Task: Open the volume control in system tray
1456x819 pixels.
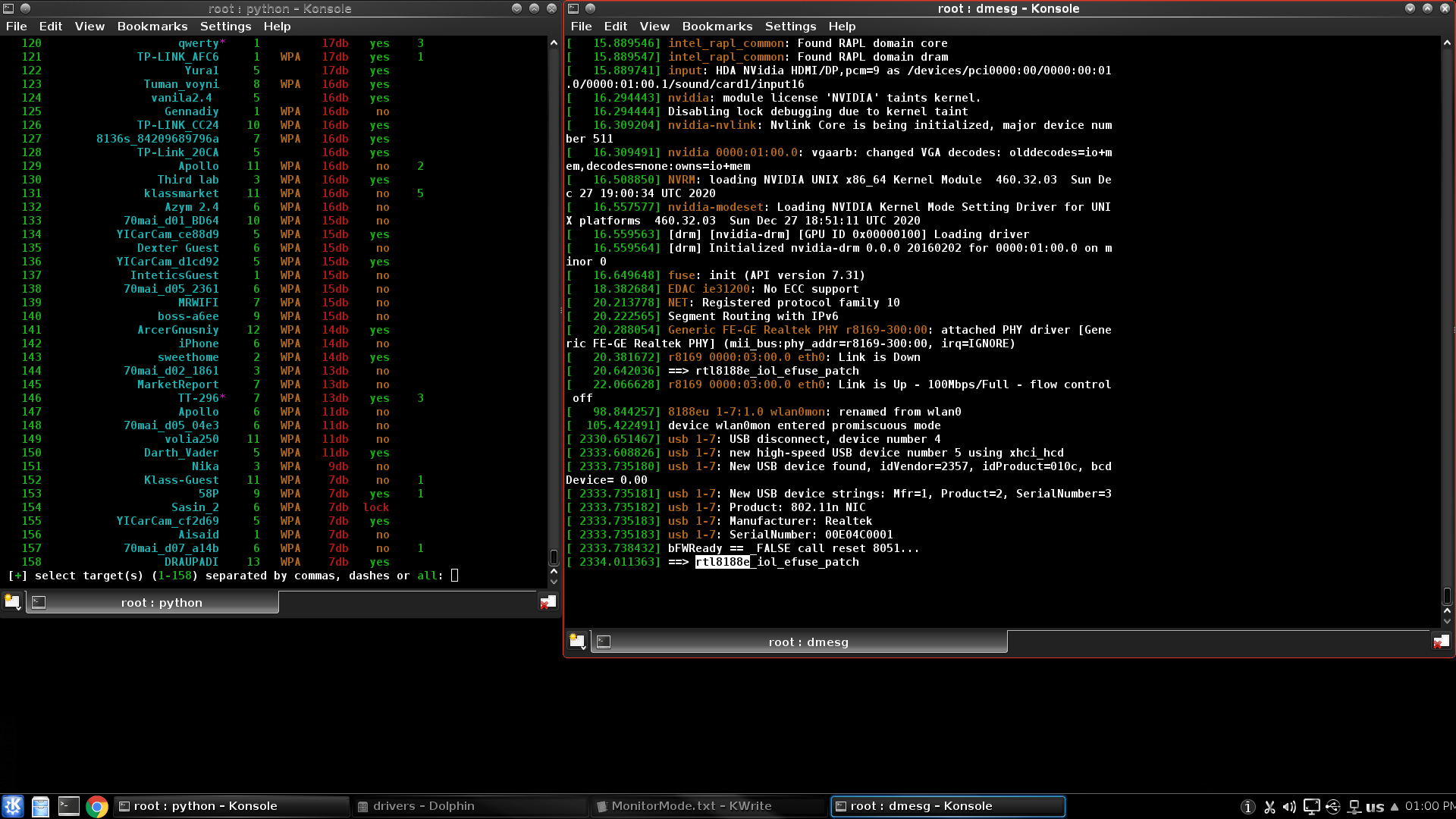Action: click(1289, 807)
